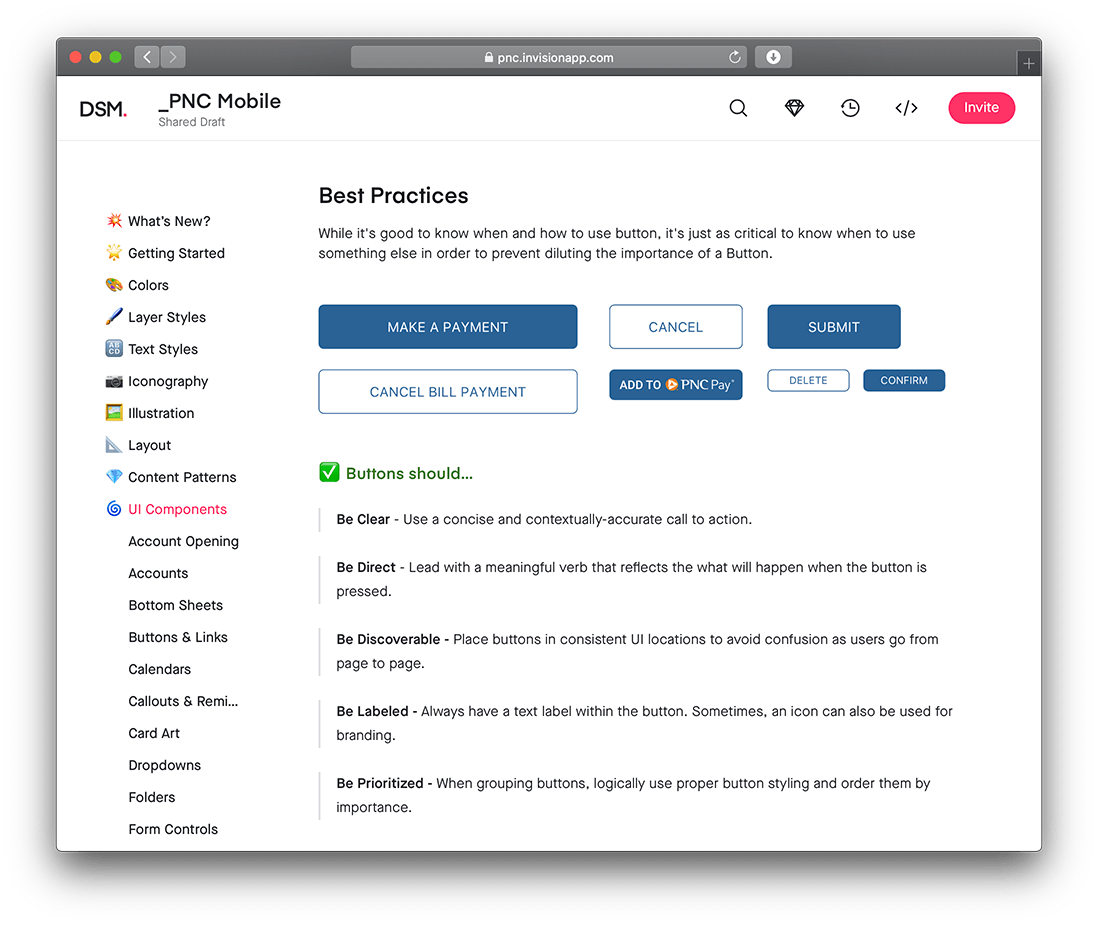Open version history clock icon
This screenshot has height=925, width=1097.
[850, 108]
